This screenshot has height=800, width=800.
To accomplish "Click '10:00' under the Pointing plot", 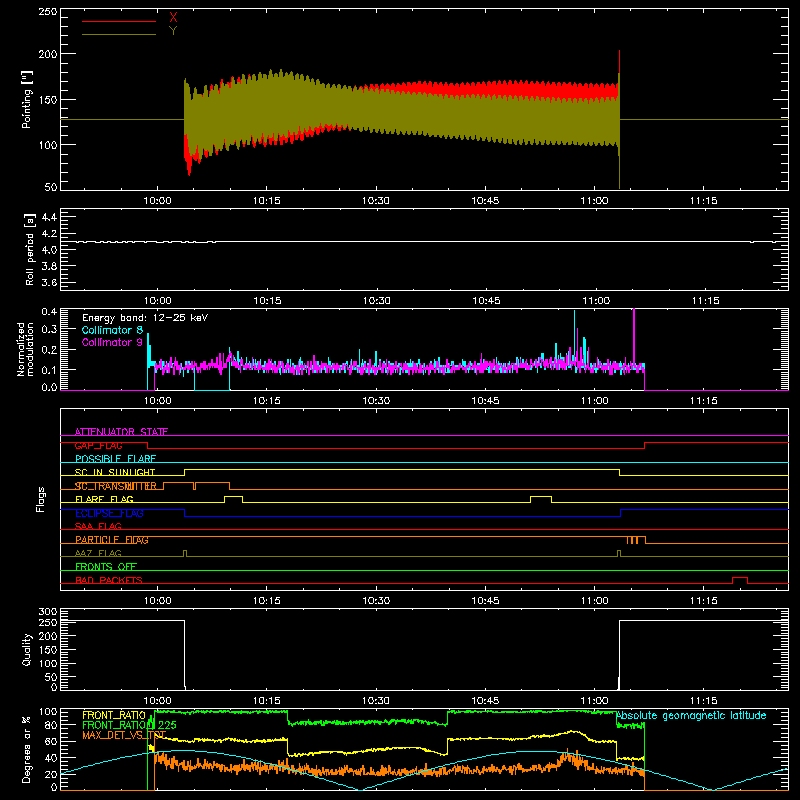I will 157,201.
